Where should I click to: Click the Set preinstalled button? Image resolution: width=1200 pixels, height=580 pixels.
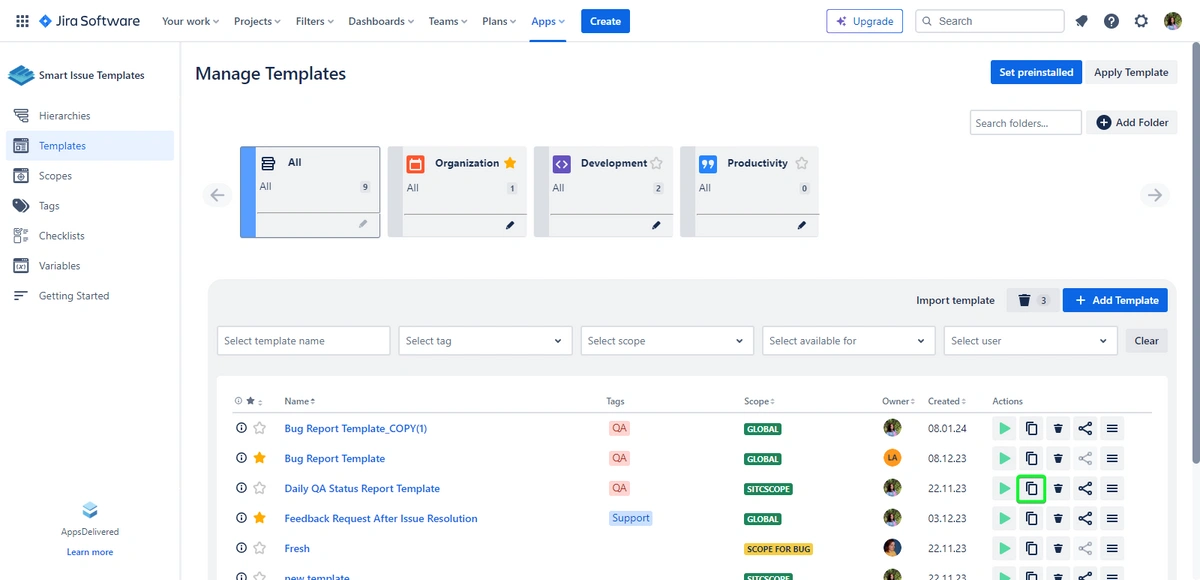click(x=1036, y=72)
